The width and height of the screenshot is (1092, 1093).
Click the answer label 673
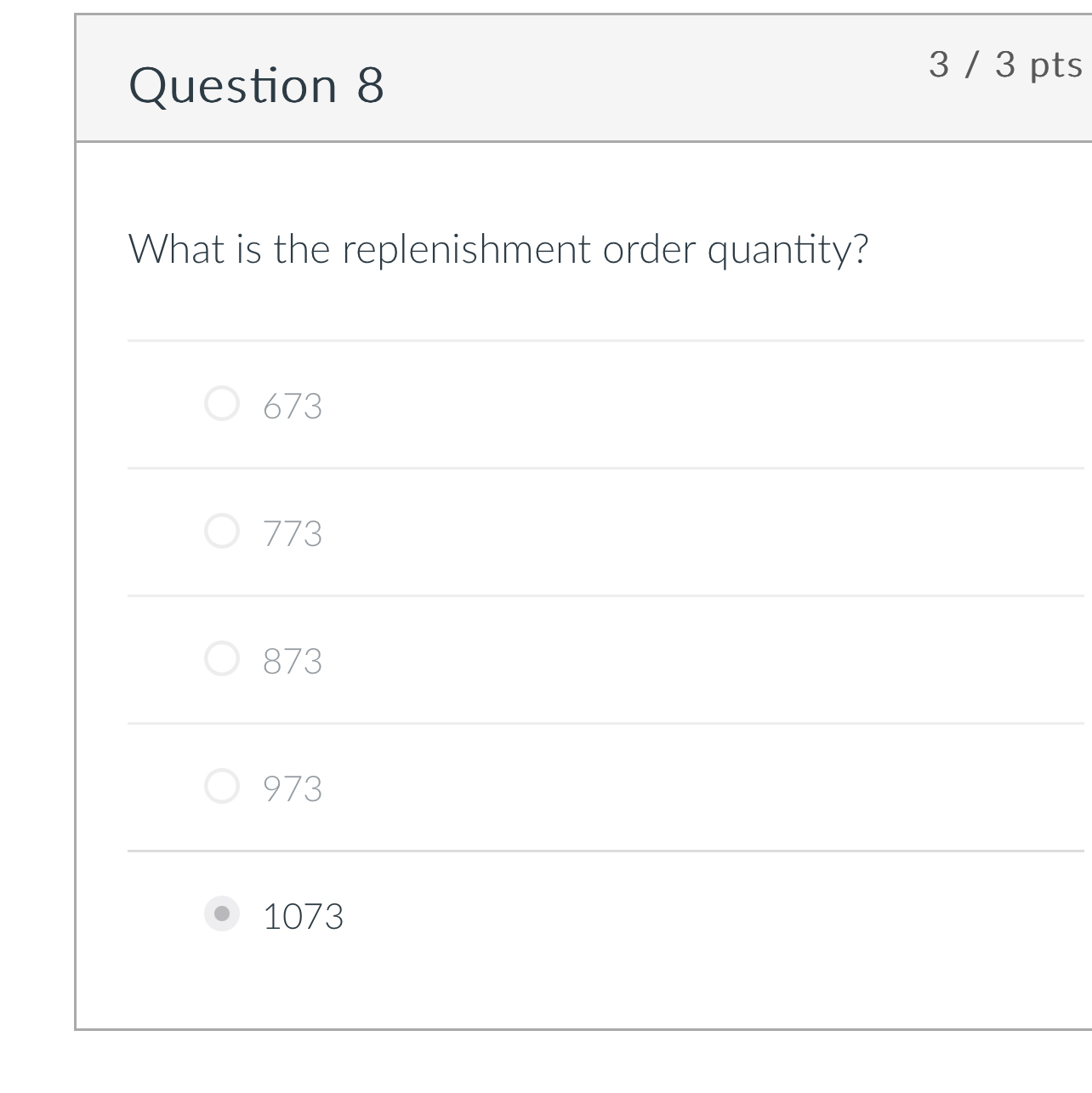pos(293,407)
